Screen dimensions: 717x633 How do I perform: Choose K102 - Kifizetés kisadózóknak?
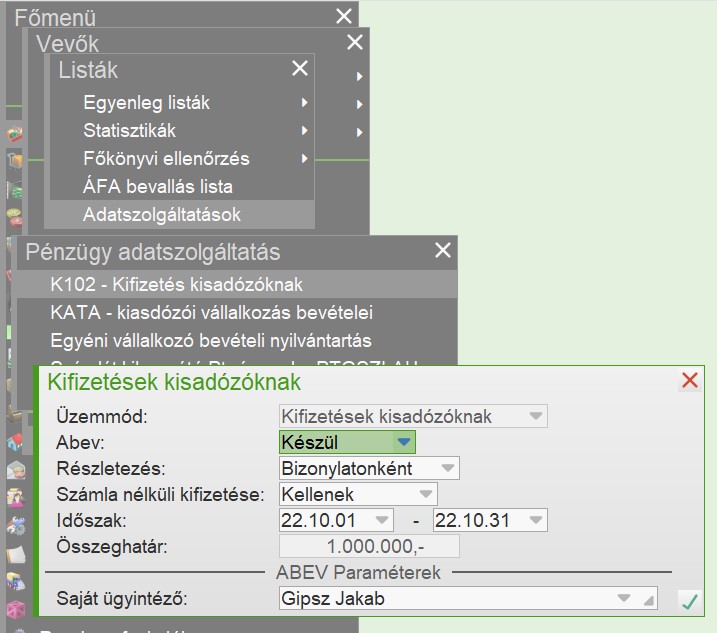(237, 284)
